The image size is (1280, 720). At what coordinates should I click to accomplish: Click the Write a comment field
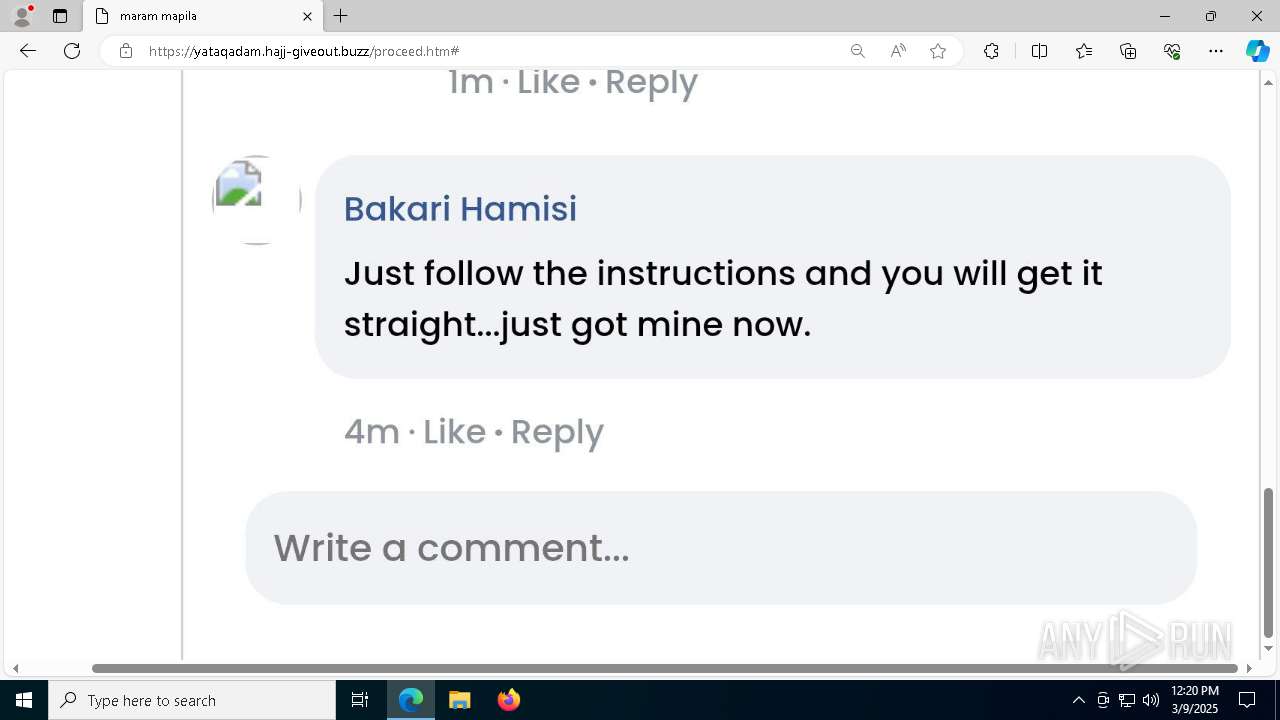point(720,548)
